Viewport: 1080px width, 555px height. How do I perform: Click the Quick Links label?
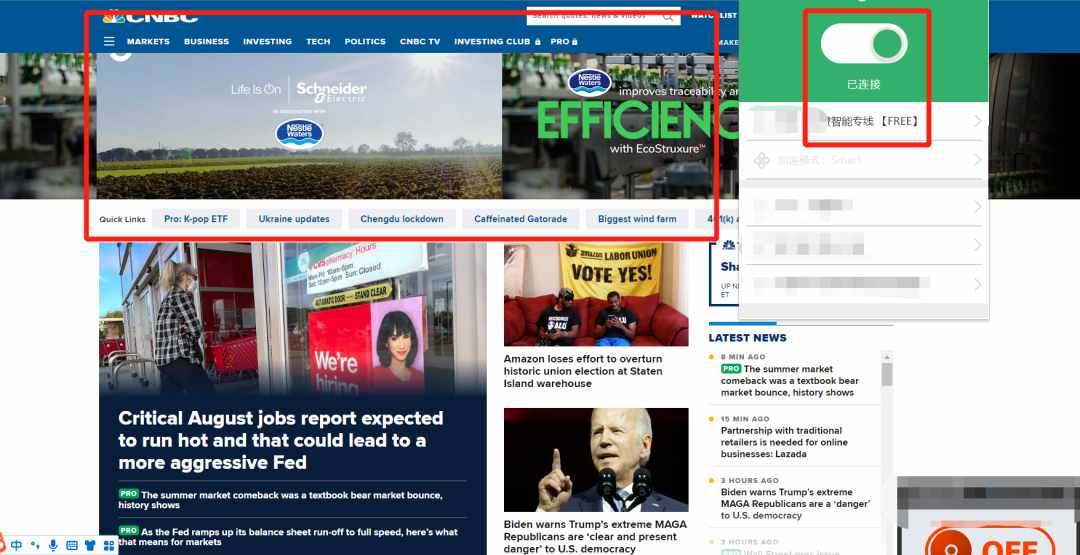coord(123,220)
